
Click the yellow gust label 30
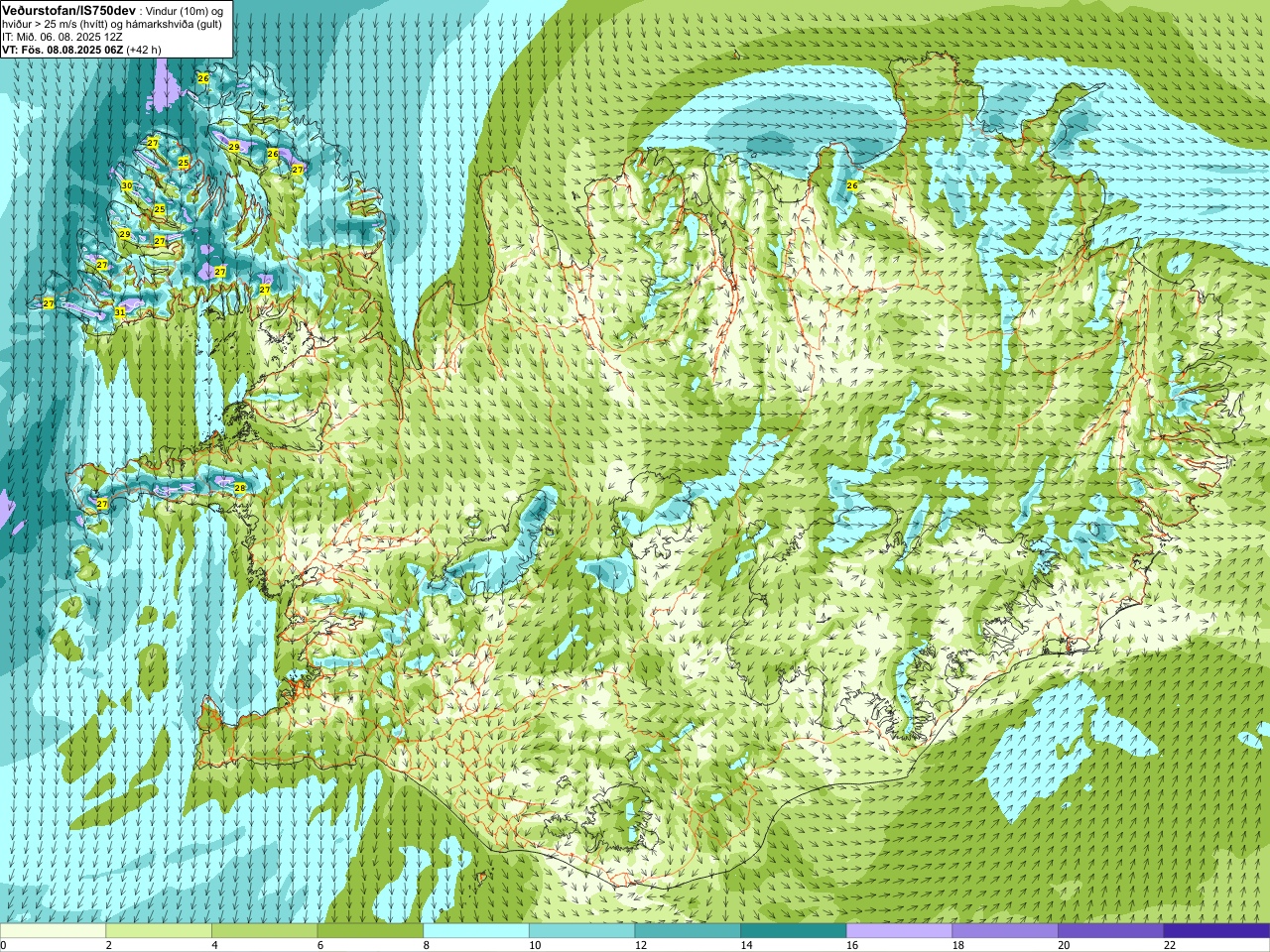(x=127, y=185)
